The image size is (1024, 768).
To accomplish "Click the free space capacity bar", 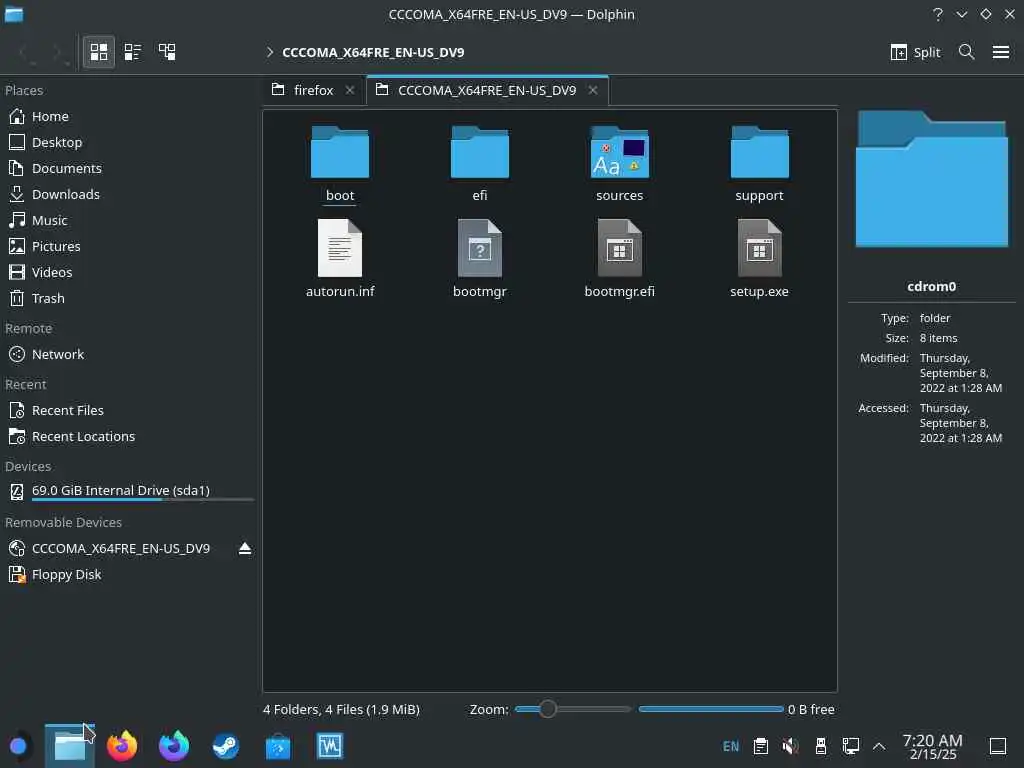I will coord(711,709).
